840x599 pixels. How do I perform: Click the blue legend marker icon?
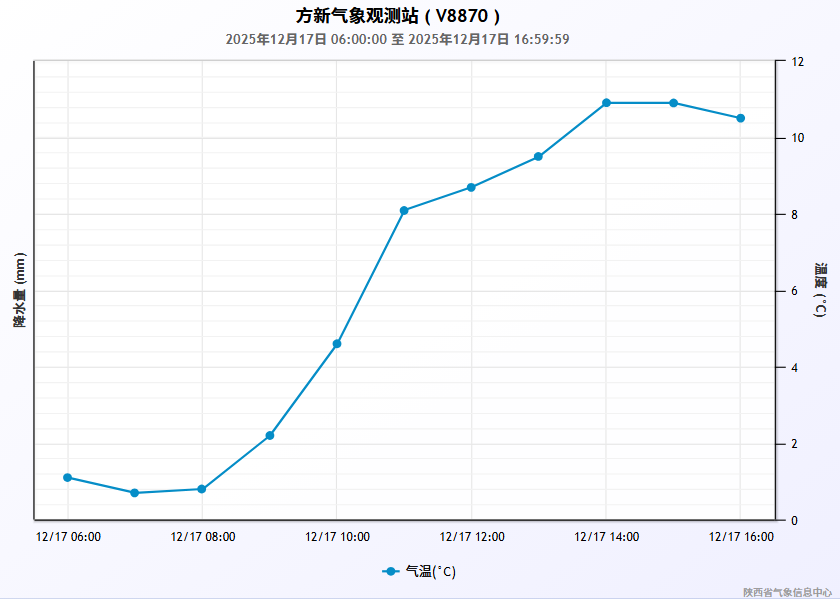391,572
